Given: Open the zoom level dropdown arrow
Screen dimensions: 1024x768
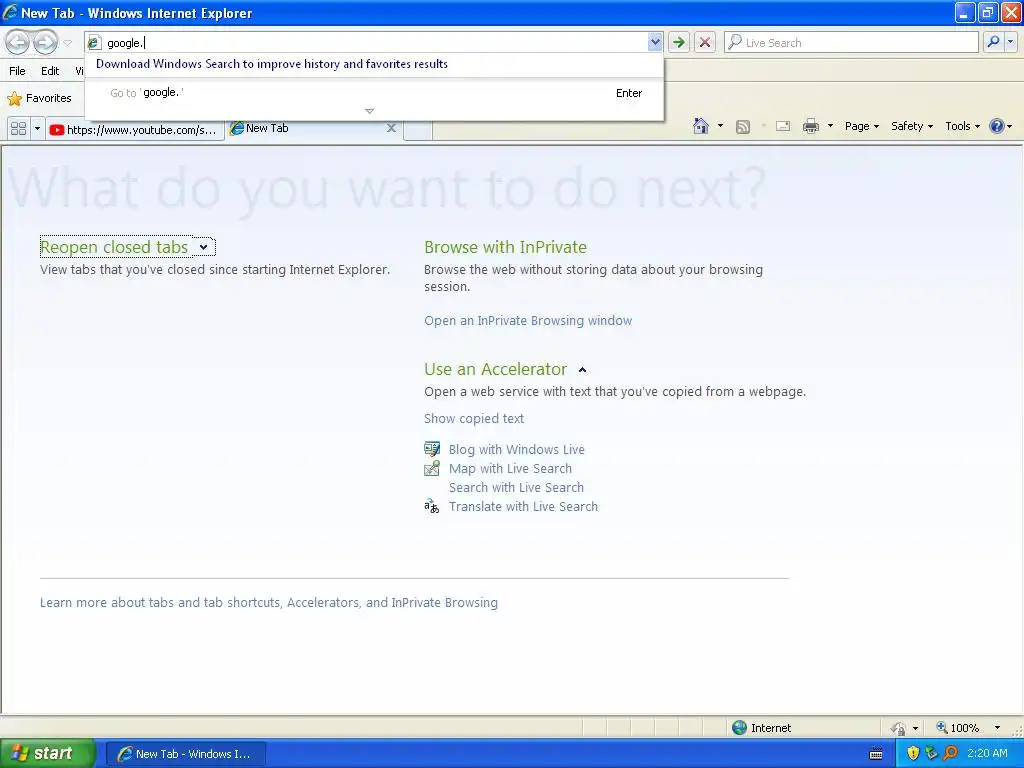Looking at the screenshot, I should 997,728.
